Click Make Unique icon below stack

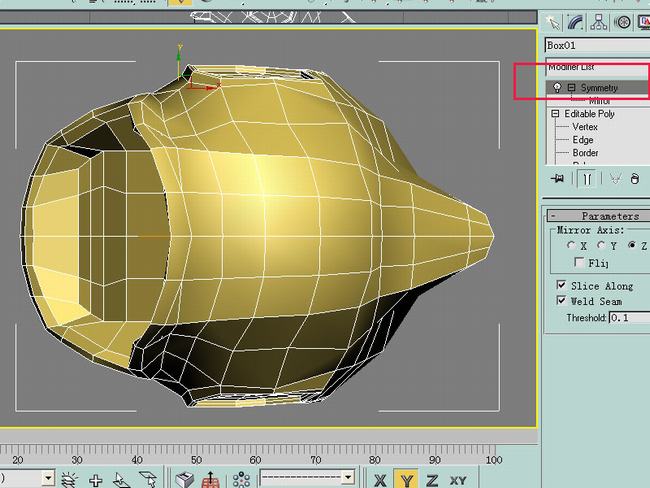(616, 179)
